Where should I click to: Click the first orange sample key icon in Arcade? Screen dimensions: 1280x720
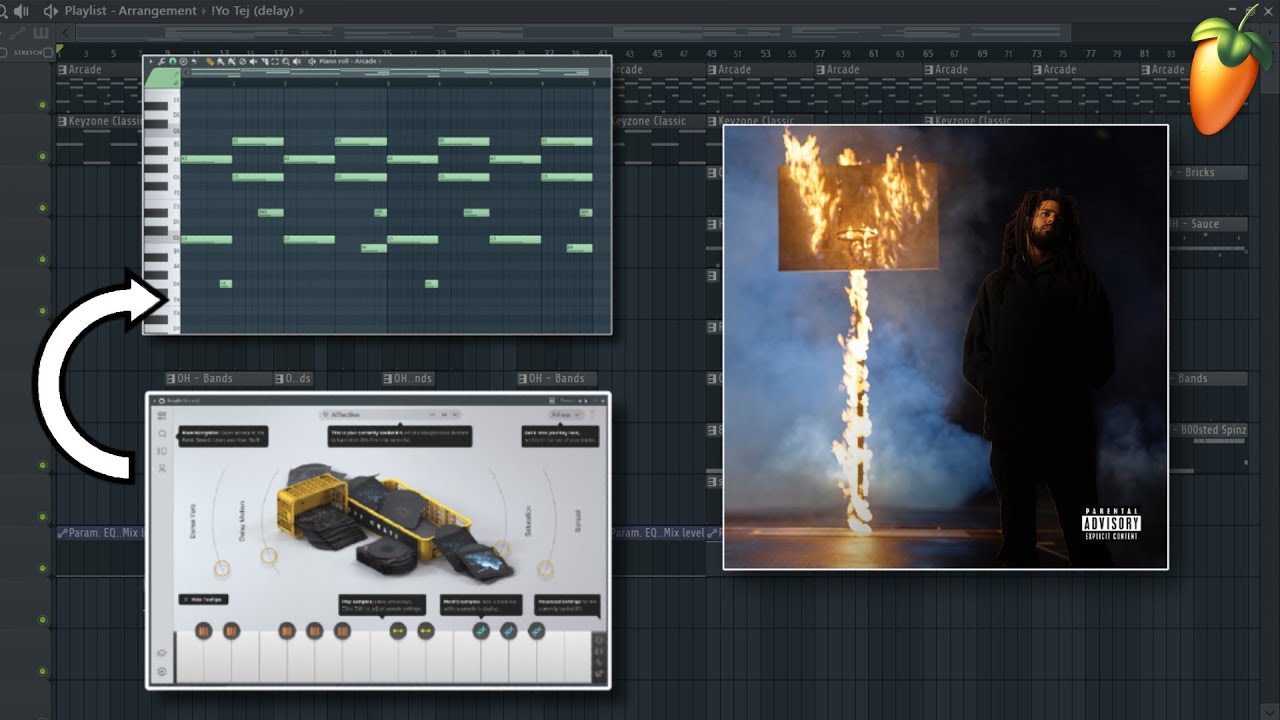[x=203, y=631]
